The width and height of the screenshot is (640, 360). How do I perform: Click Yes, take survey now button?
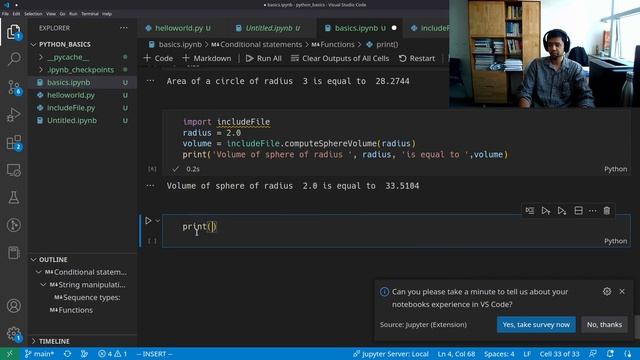click(x=536, y=324)
